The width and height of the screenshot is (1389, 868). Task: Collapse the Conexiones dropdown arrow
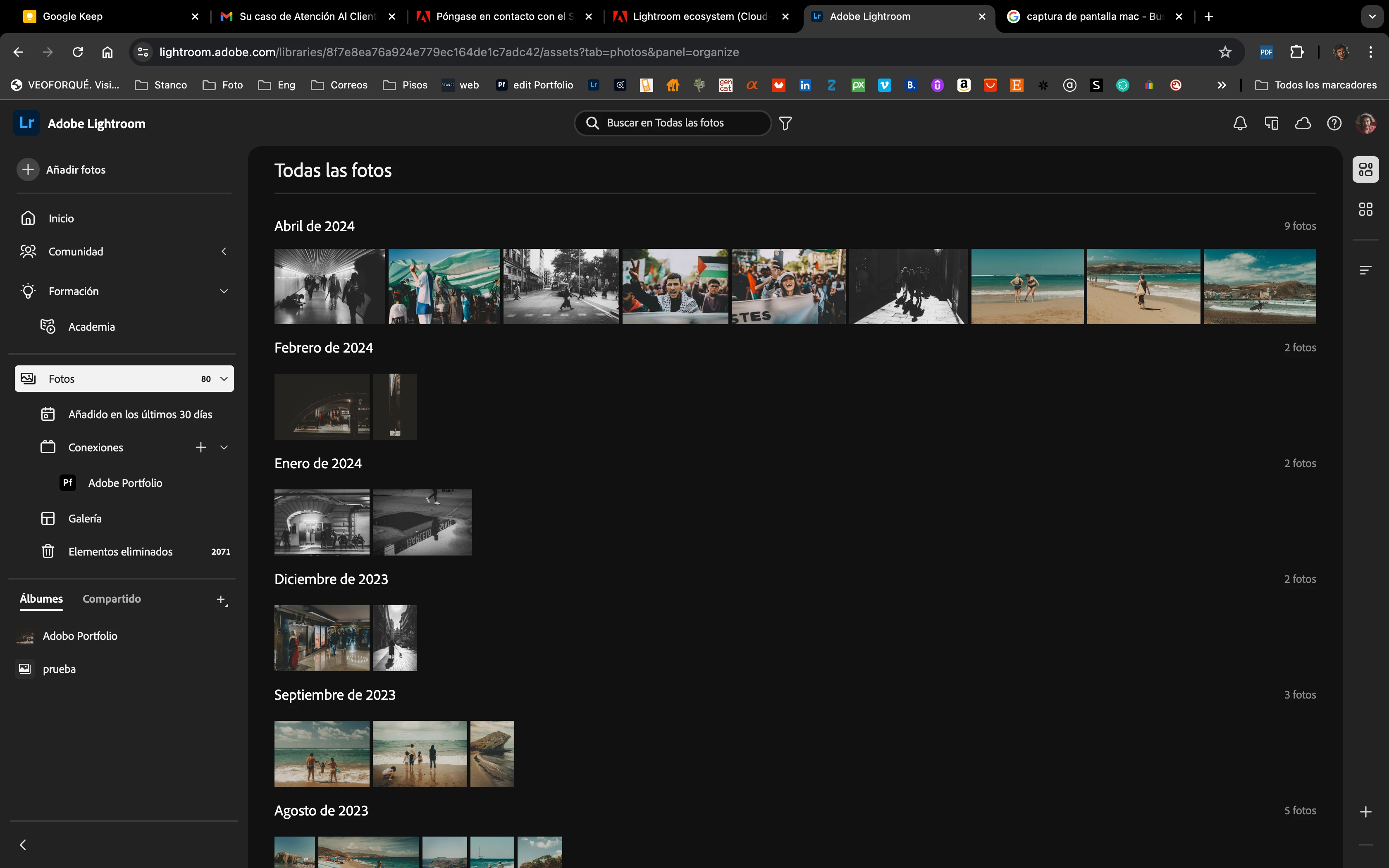point(224,447)
